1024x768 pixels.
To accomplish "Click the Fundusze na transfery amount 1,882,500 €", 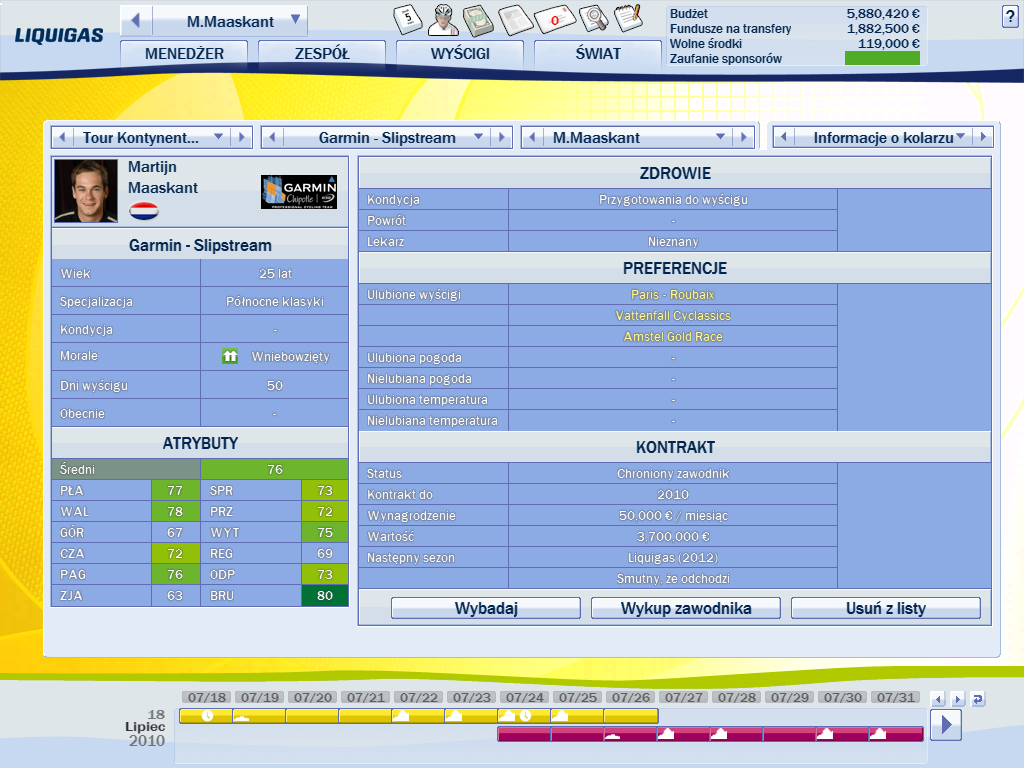I will [882, 28].
